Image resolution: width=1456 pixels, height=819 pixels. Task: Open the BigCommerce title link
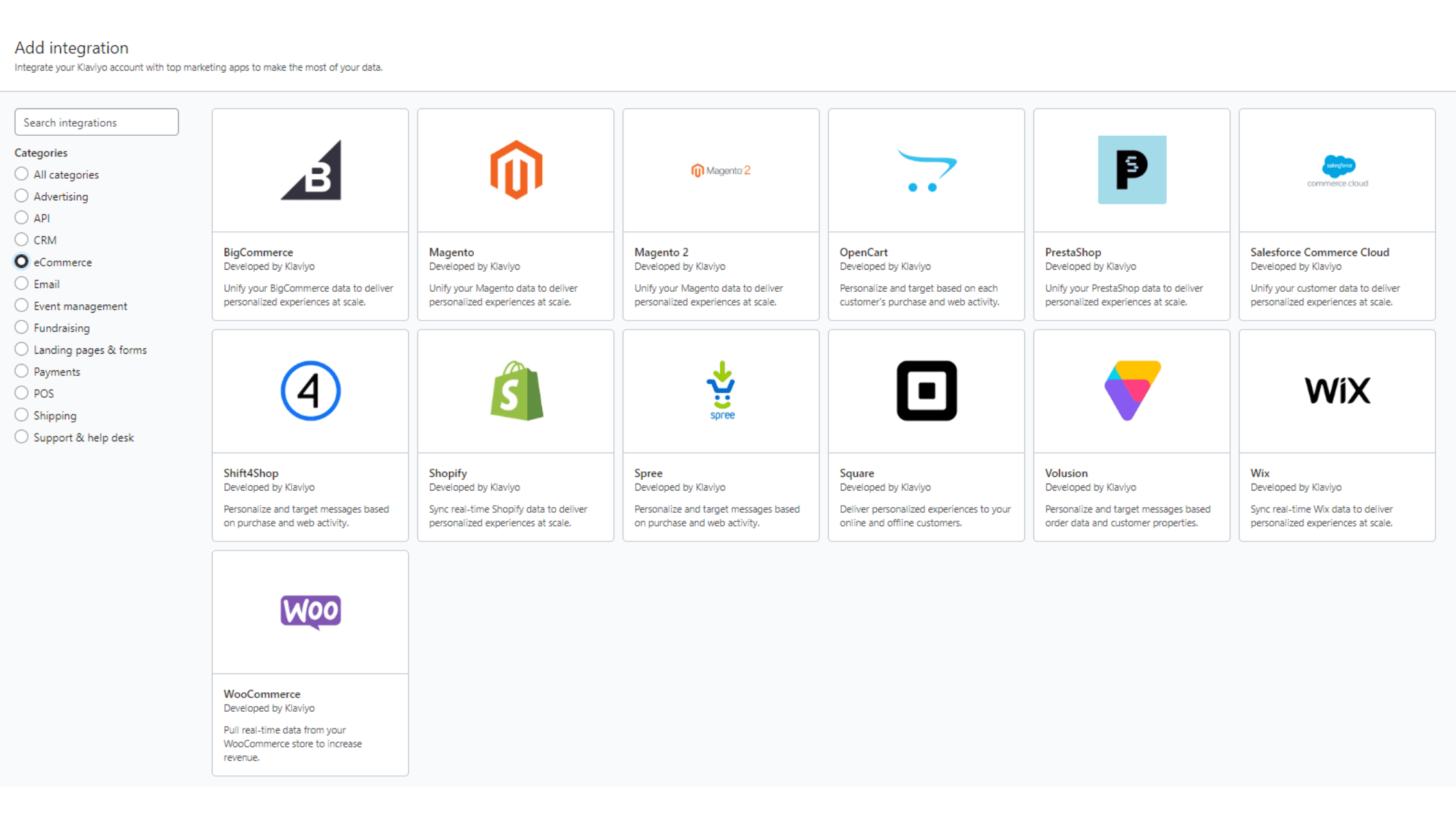258,252
